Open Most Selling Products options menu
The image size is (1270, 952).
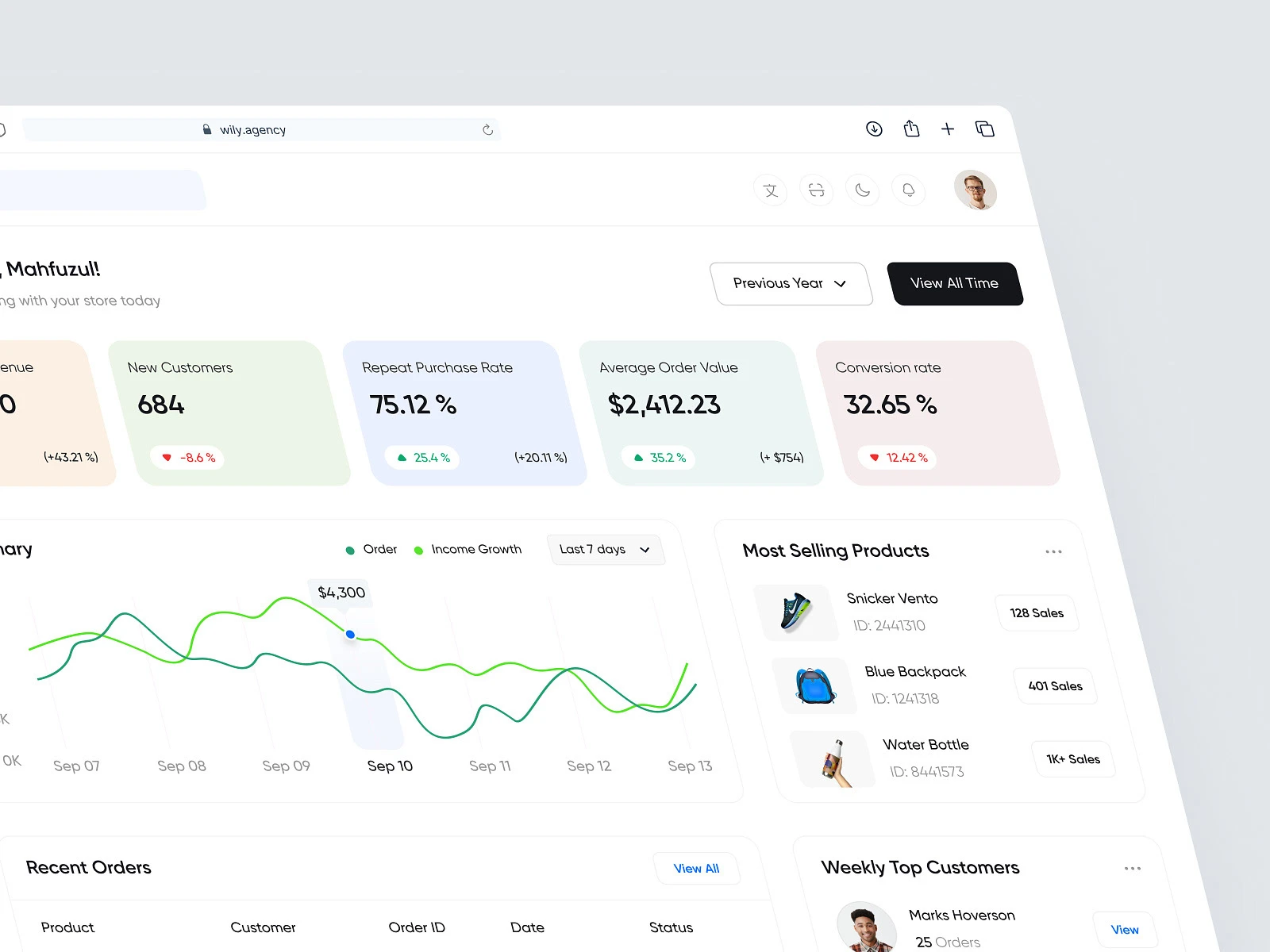point(1053,551)
